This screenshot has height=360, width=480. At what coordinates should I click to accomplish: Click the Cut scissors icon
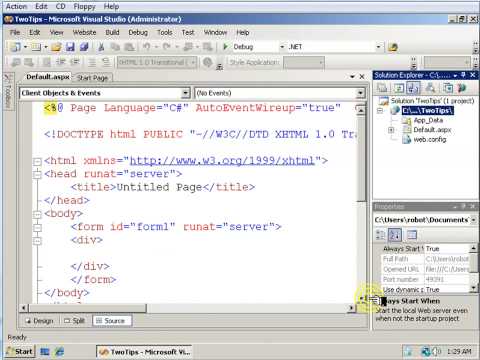(x=101, y=47)
